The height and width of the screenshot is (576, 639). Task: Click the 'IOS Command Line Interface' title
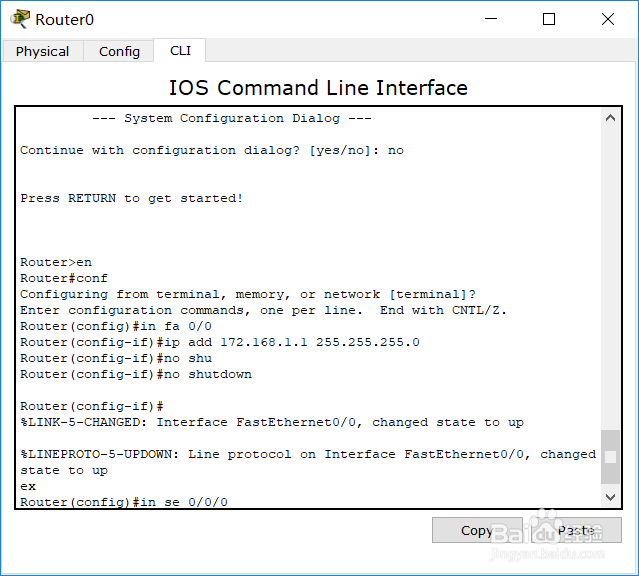318,88
